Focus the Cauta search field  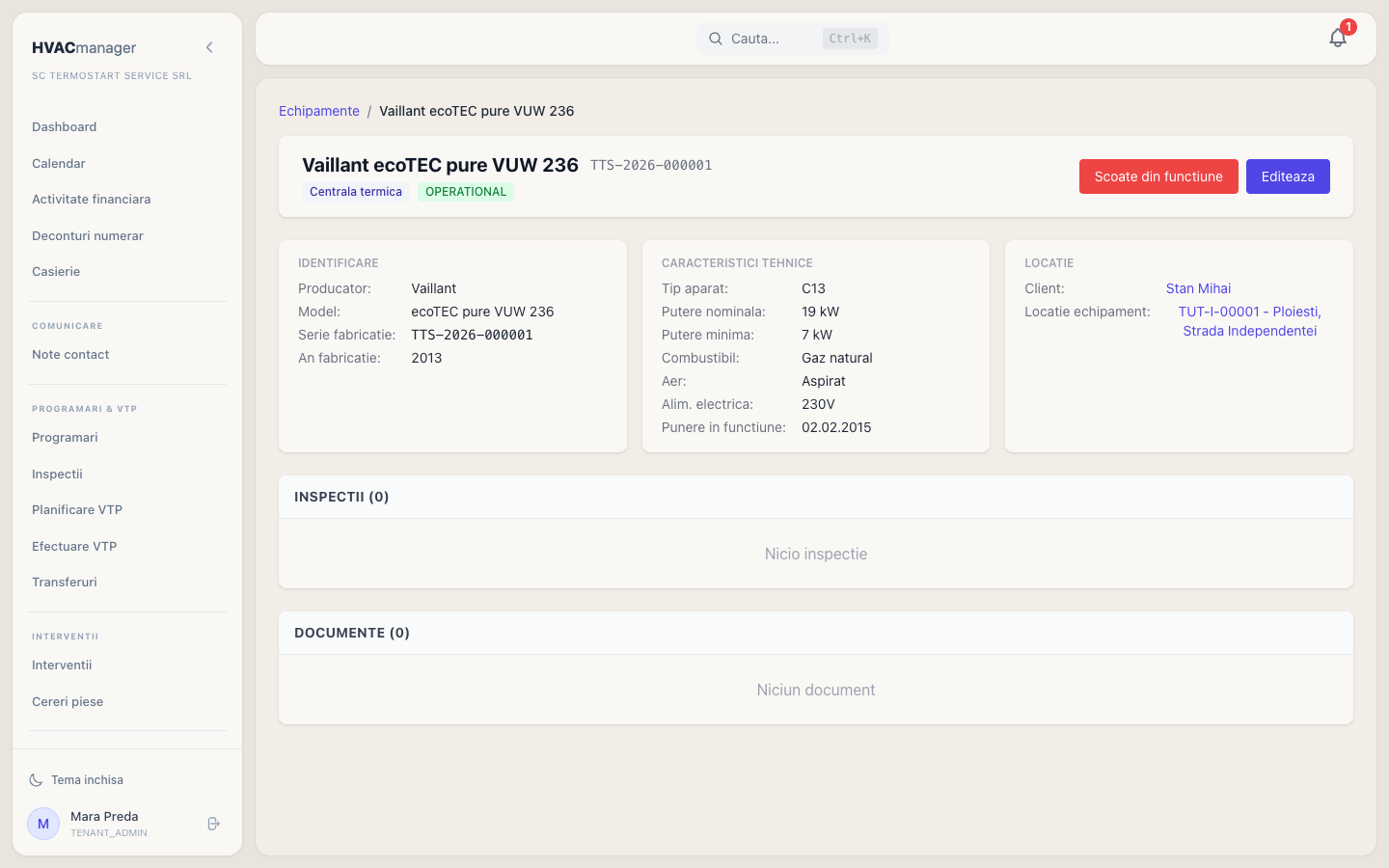click(793, 39)
